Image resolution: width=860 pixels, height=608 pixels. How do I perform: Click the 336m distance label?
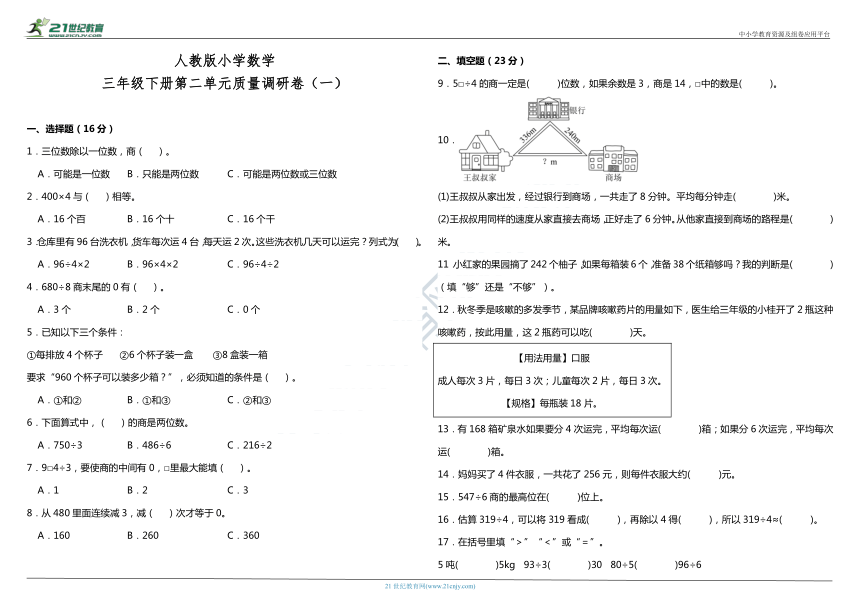click(528, 134)
